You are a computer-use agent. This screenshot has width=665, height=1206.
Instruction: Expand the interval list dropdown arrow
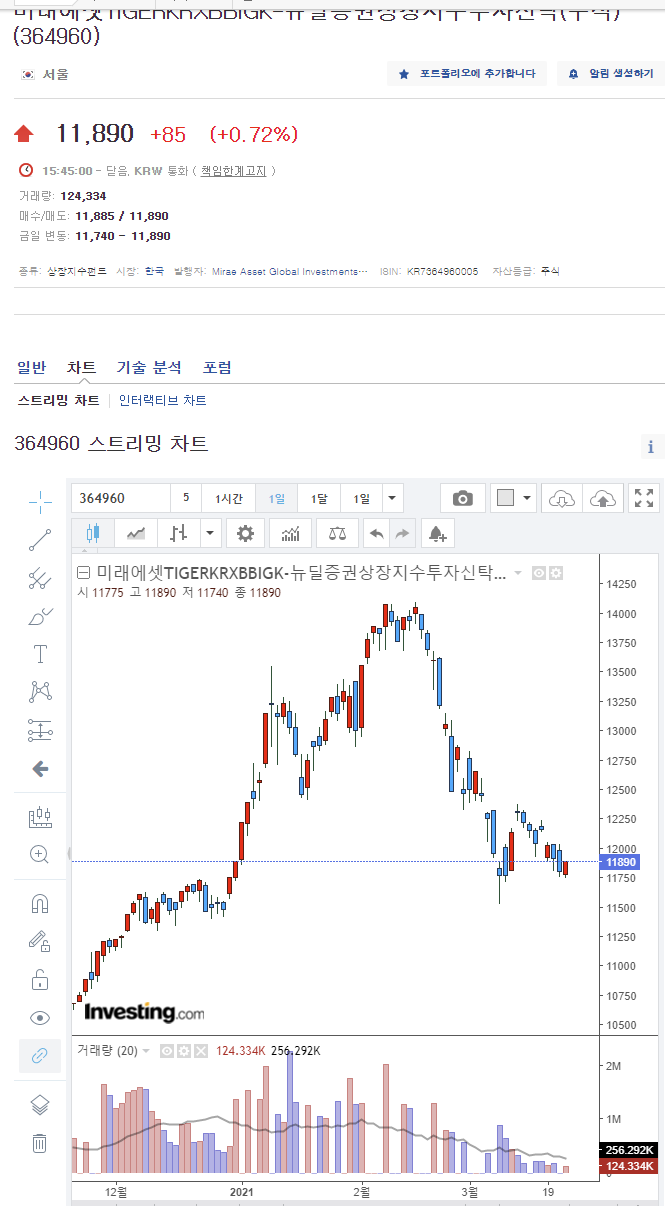393,498
